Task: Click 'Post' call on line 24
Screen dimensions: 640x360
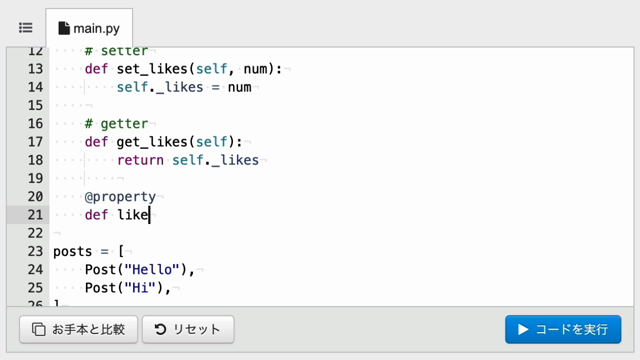Action: click(100, 269)
